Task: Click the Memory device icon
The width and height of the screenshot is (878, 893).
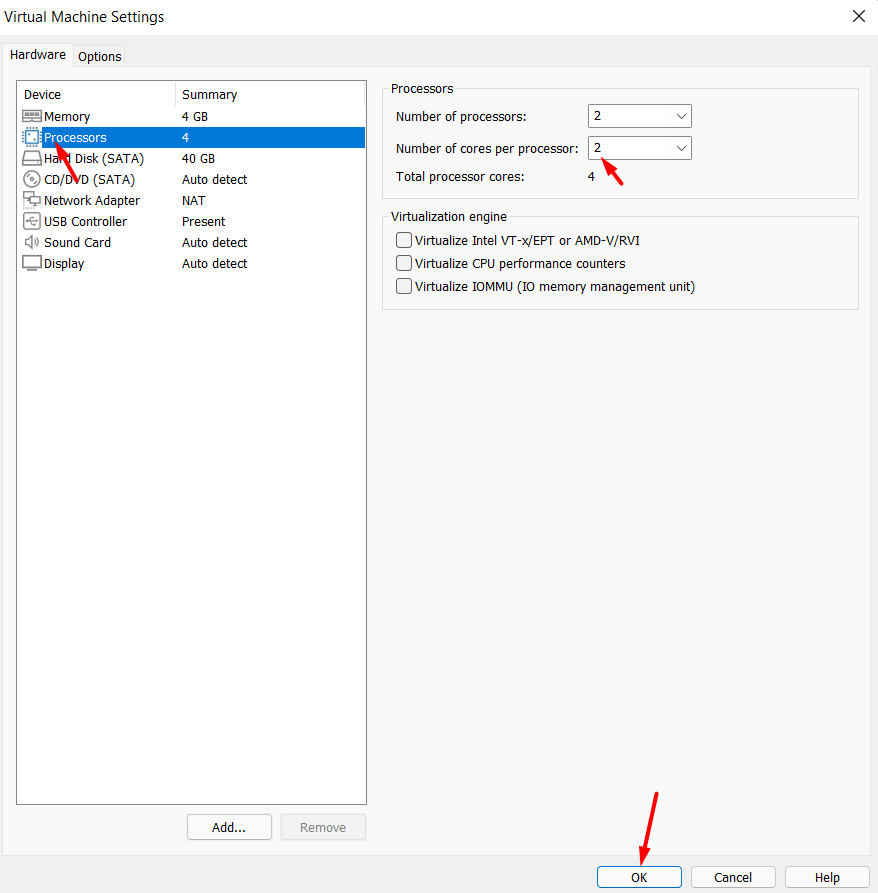Action: click(32, 117)
